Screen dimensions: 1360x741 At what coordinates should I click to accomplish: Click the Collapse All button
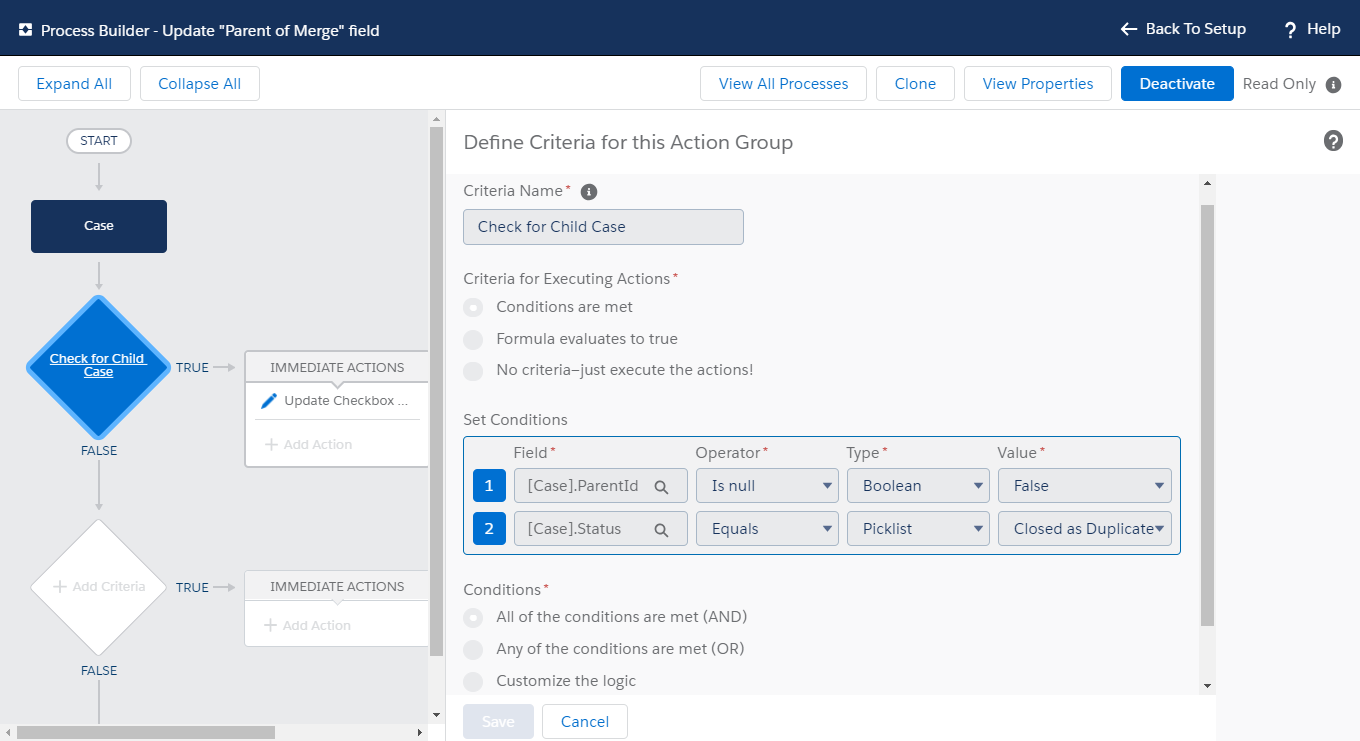click(200, 84)
